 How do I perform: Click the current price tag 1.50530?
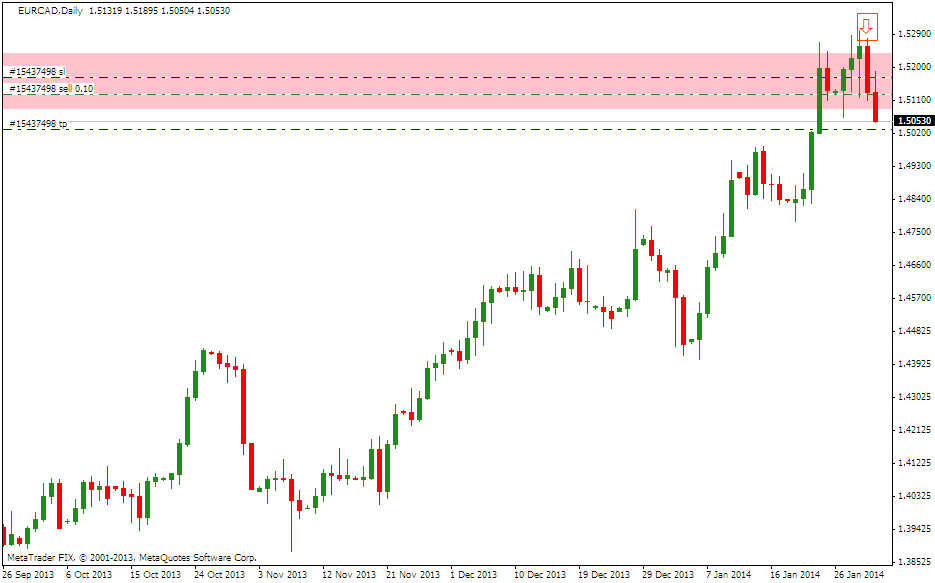(x=913, y=120)
